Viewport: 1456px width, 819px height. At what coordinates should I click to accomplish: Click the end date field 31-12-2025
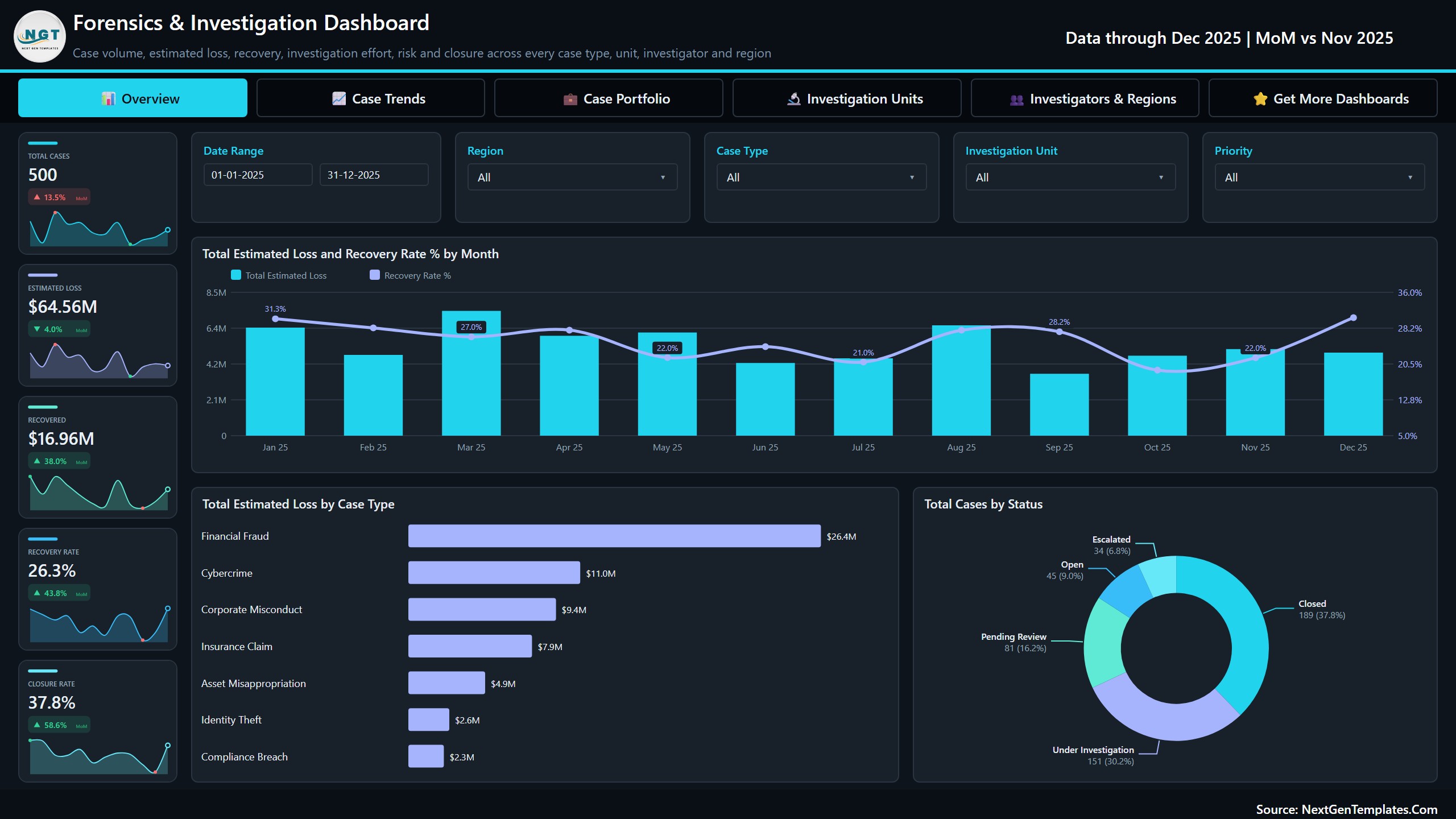tap(374, 175)
